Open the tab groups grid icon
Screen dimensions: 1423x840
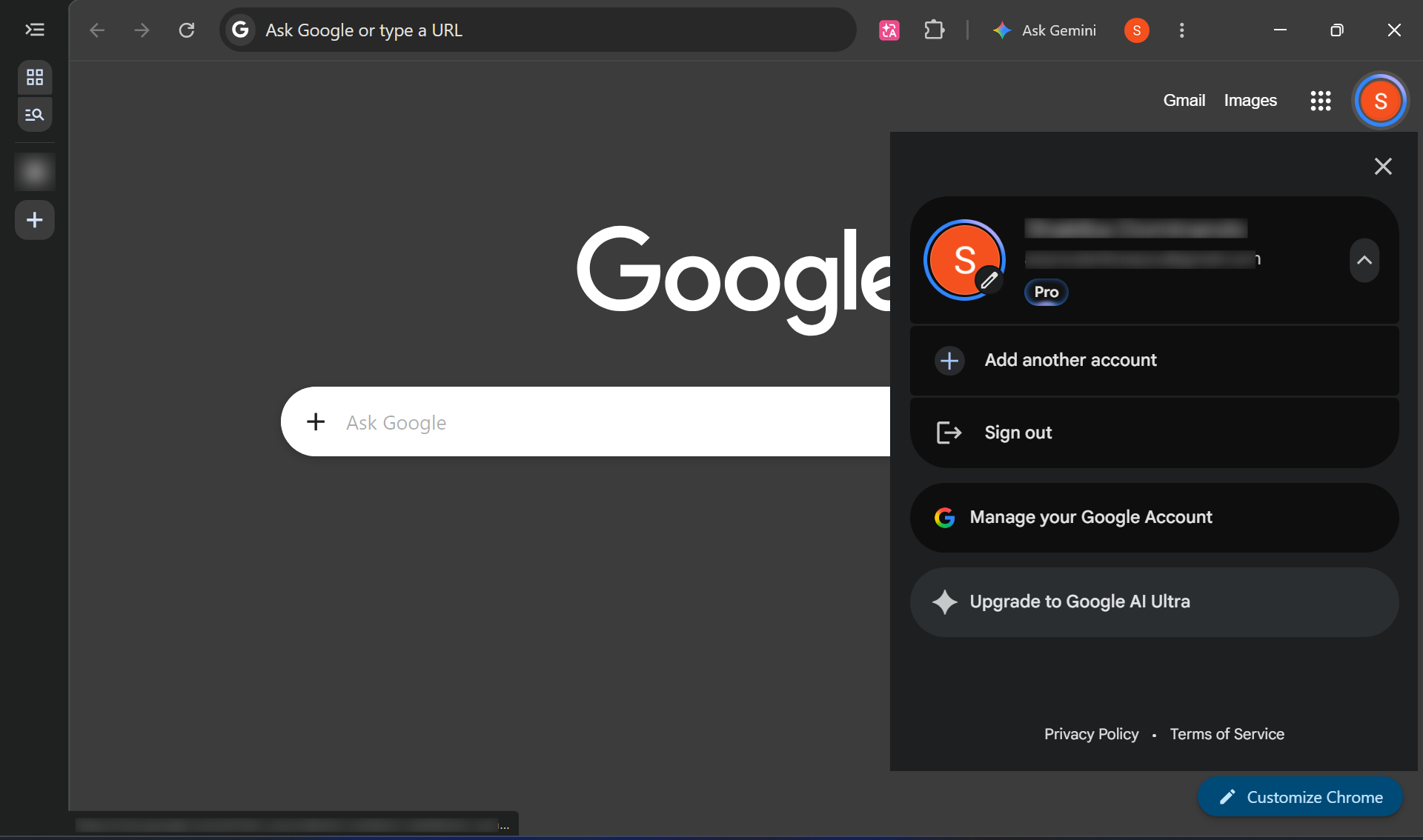pos(35,77)
